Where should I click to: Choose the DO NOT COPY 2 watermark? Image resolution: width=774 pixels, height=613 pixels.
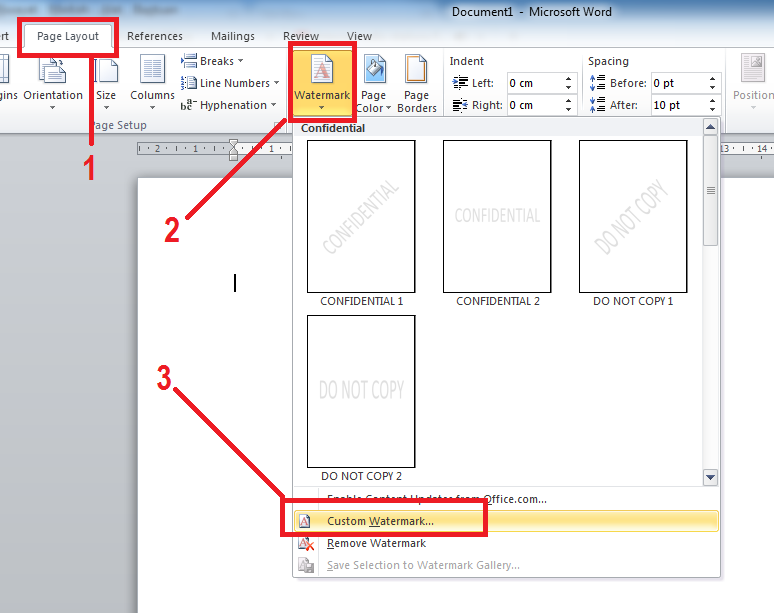click(x=361, y=391)
